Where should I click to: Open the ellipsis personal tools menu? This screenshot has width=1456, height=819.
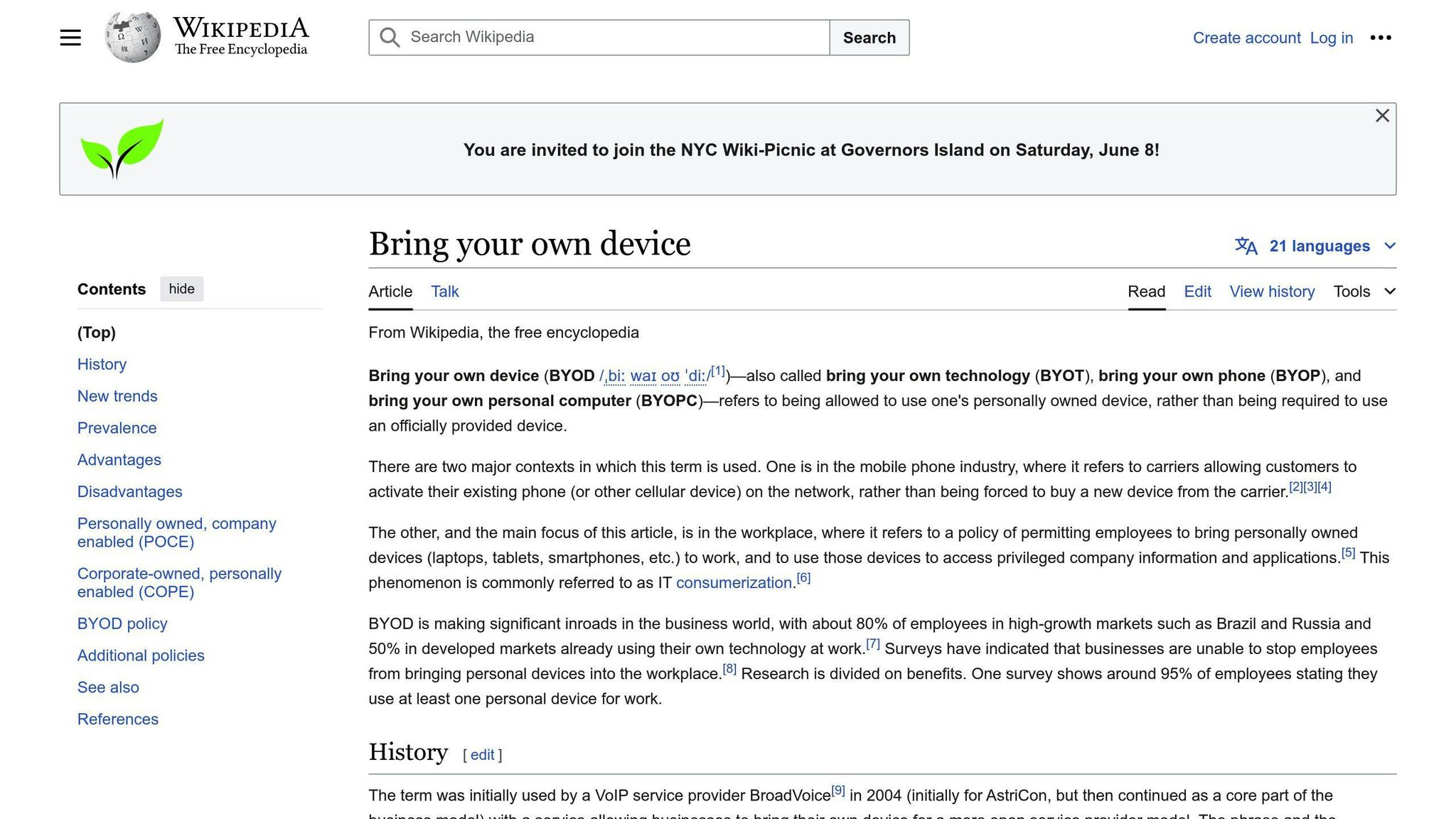click(x=1381, y=38)
